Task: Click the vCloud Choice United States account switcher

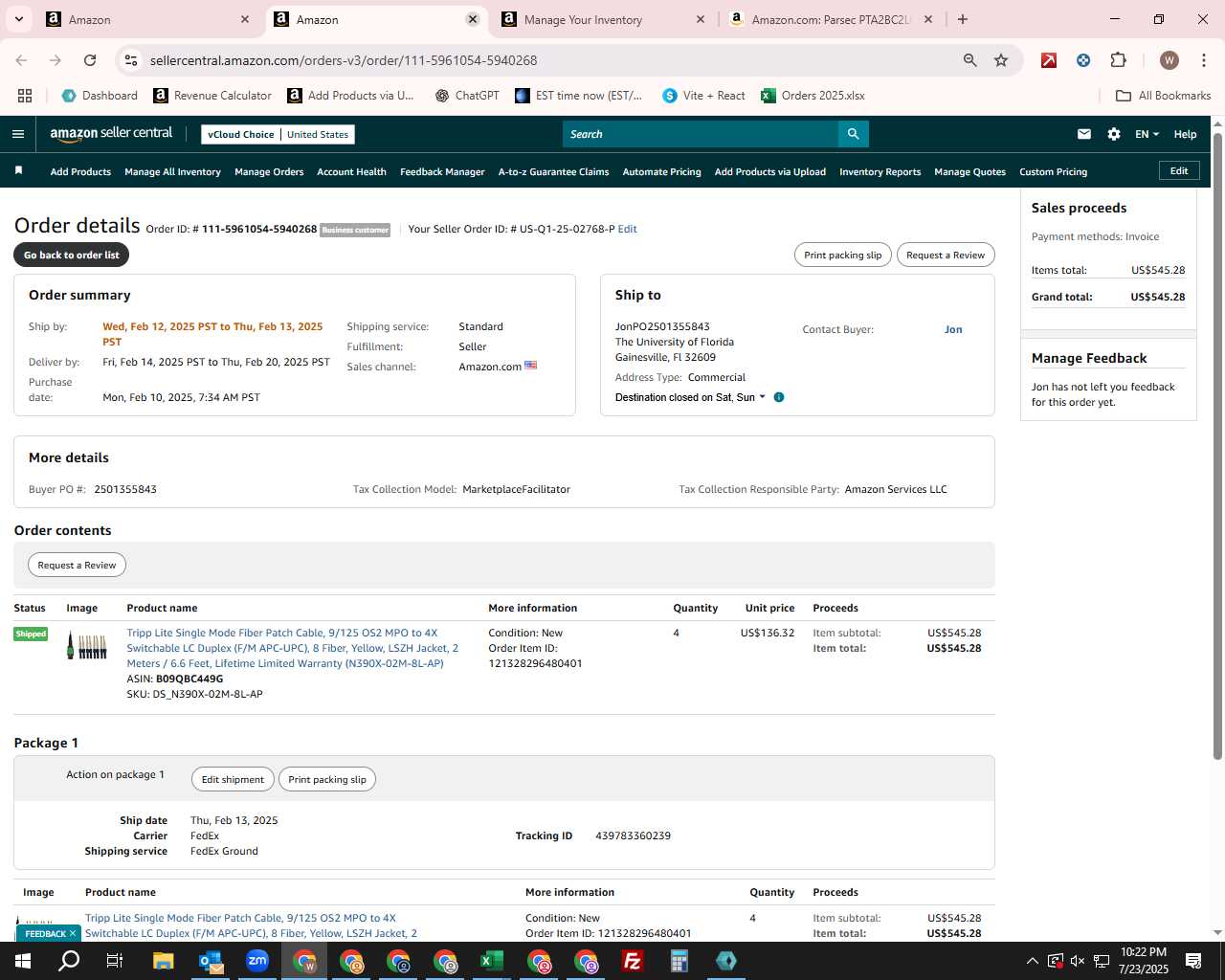Action: 278,134
